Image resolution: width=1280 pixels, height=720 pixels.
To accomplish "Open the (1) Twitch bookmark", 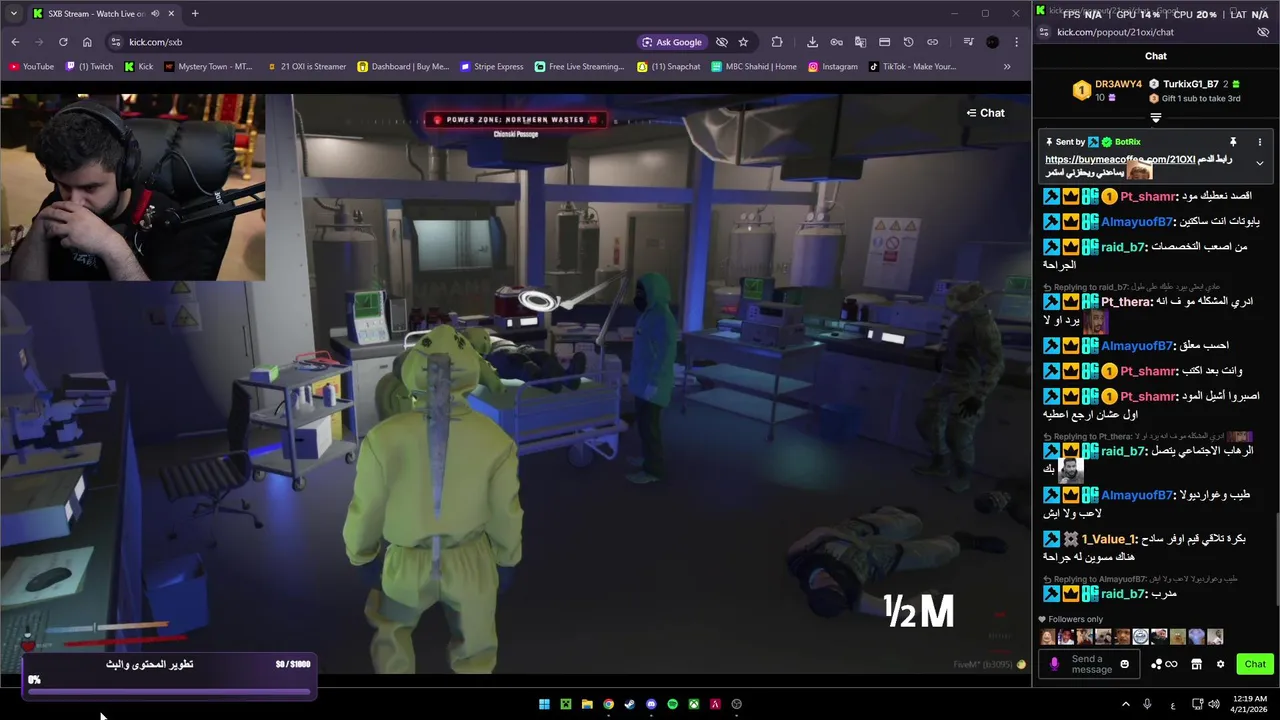I will (x=89, y=67).
